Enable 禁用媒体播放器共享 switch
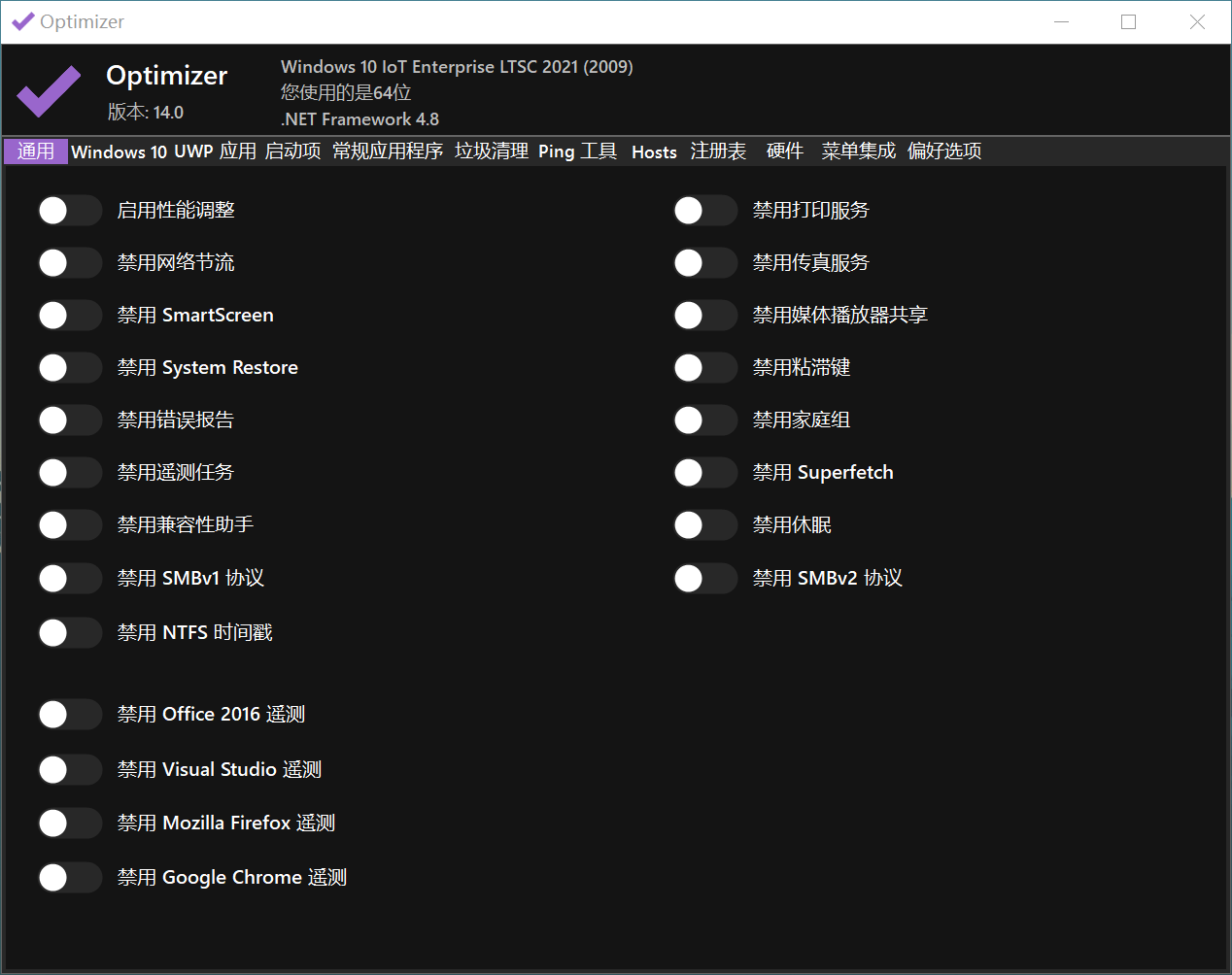The width and height of the screenshot is (1232, 975). (705, 316)
